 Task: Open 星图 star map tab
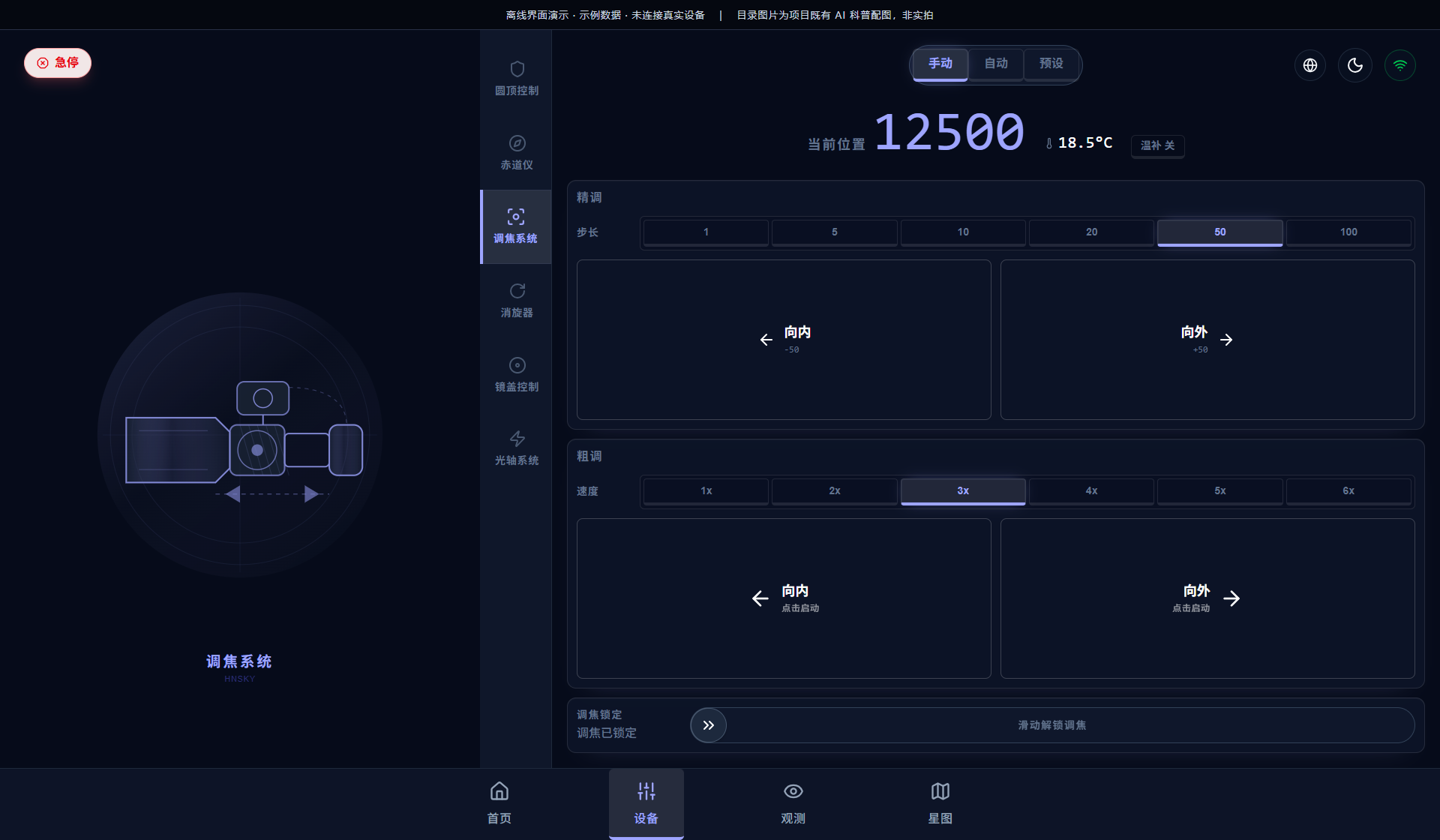(940, 803)
